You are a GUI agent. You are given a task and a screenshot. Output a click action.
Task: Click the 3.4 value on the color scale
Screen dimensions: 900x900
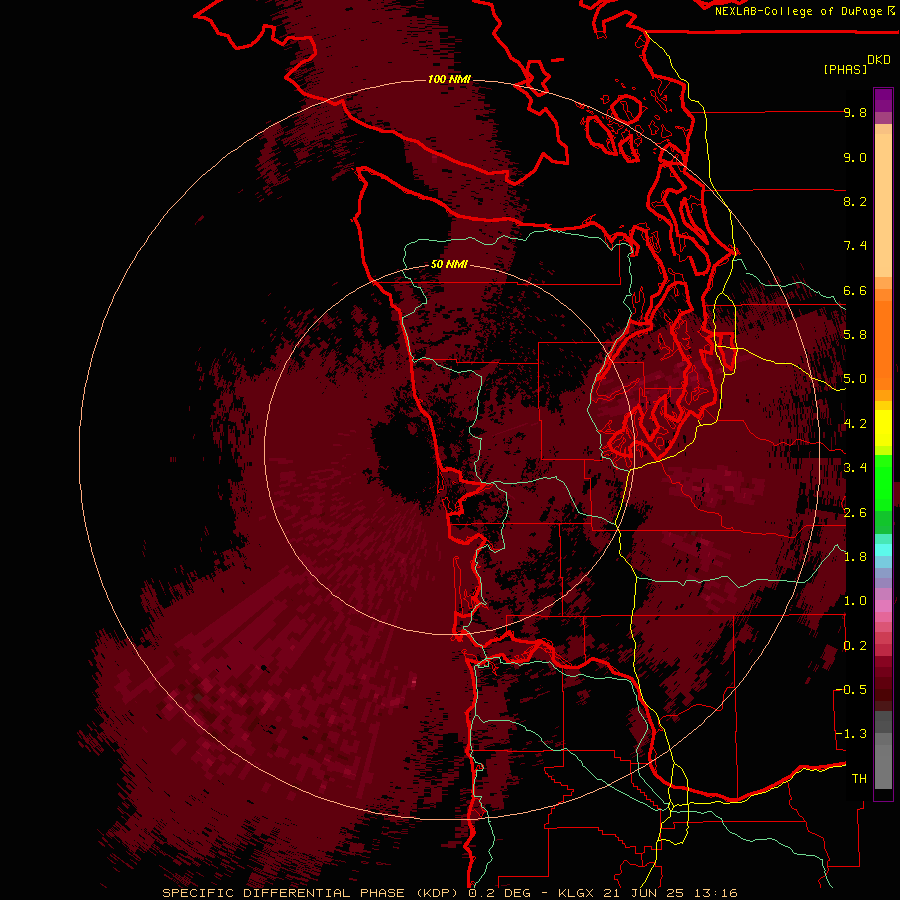tap(855, 468)
